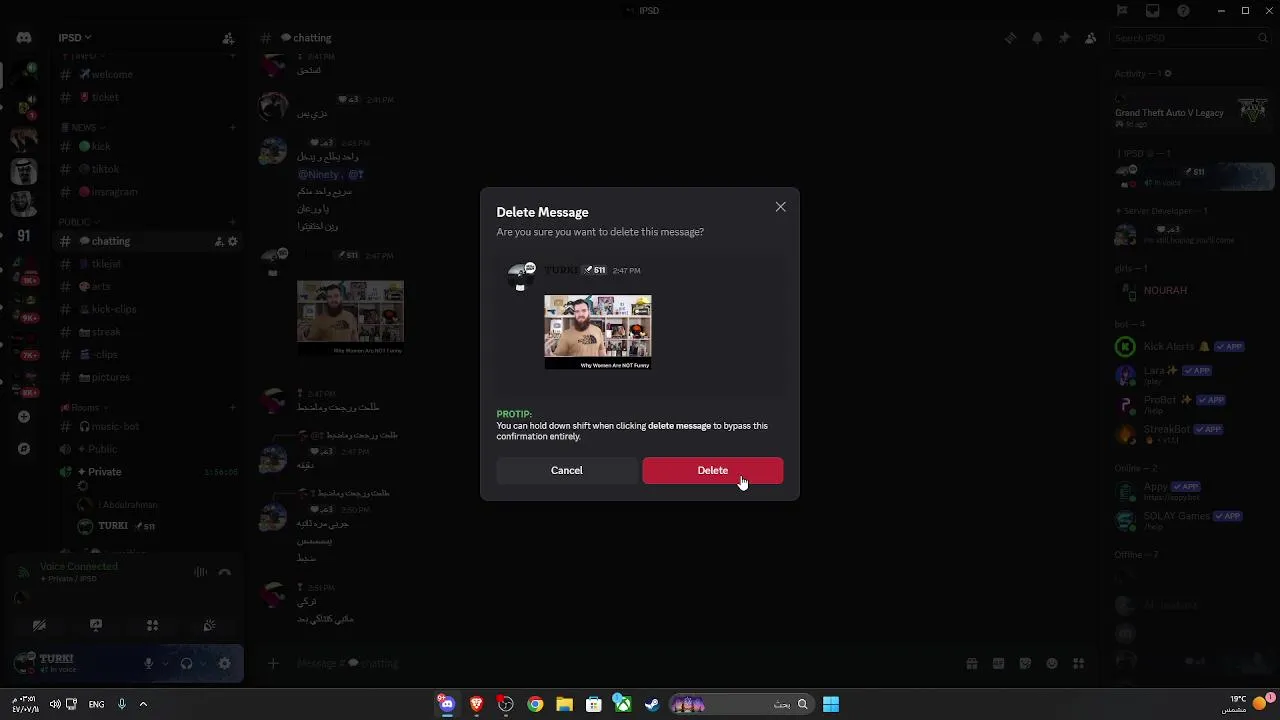Viewport: 1280px width, 720px height.
Task: Share your screen icon in voice panel
Action: pyautogui.click(x=96, y=626)
